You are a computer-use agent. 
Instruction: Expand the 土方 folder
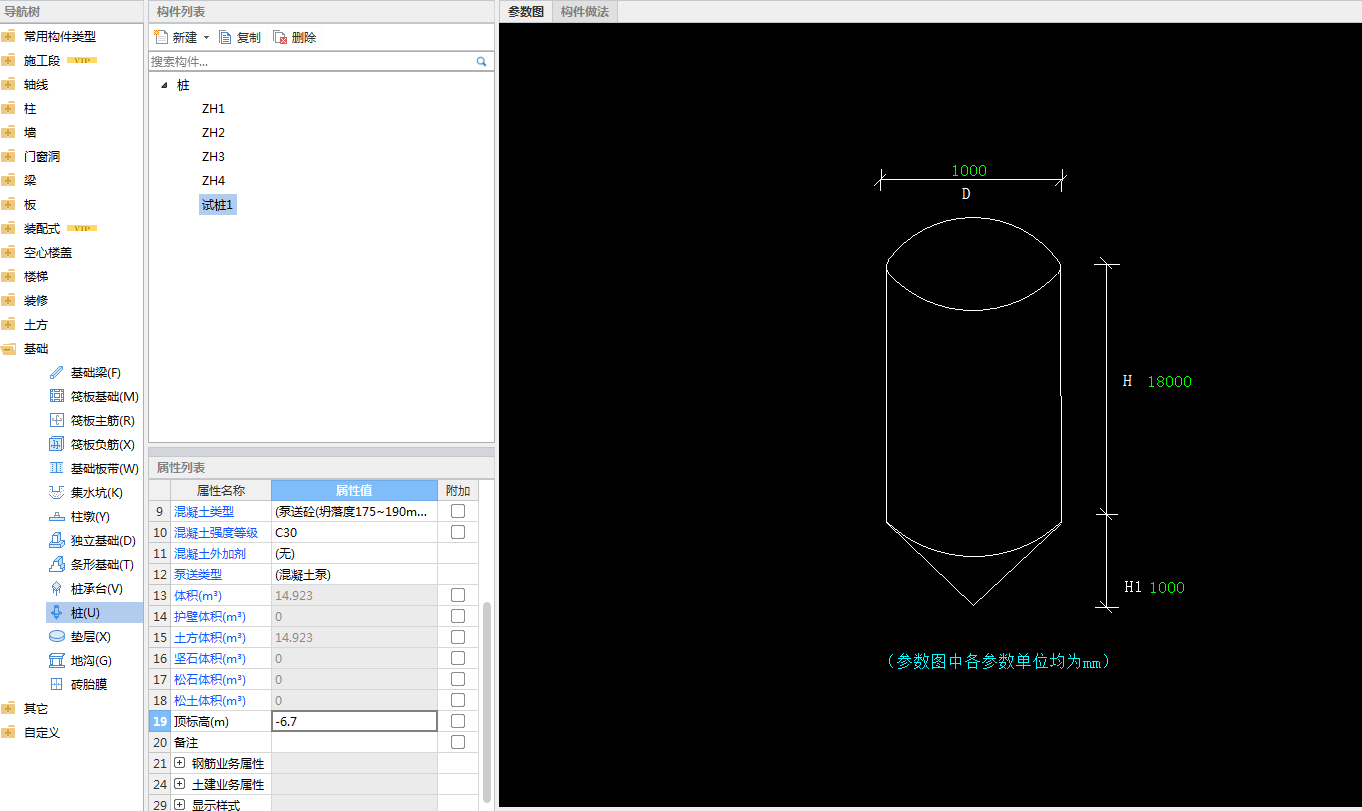tap(9, 324)
